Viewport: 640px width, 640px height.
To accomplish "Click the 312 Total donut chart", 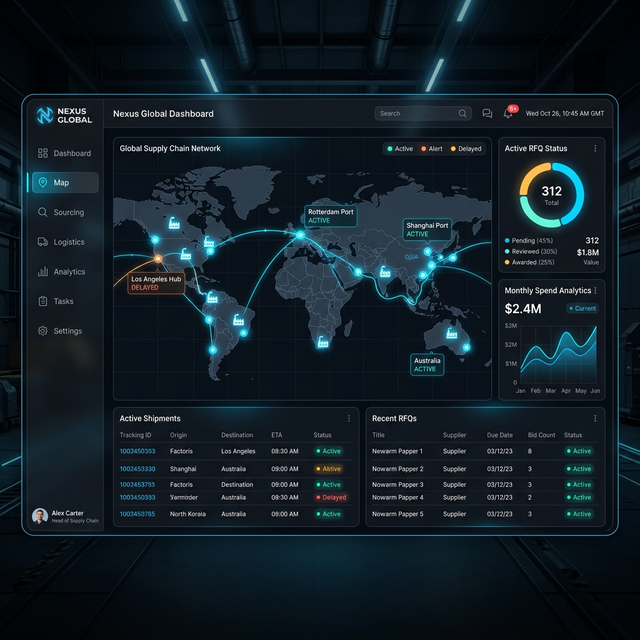I will click(551, 195).
